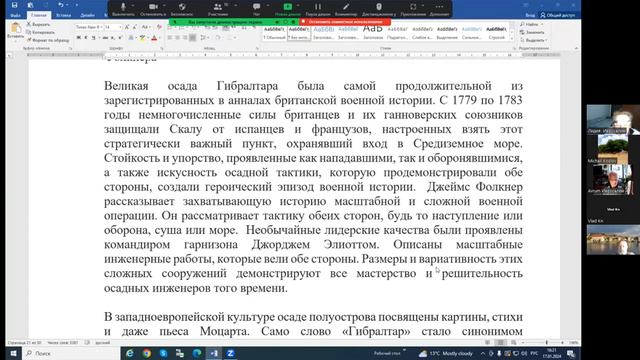
Task: Cut selection with Вырезать
Action: pyautogui.click(x=38, y=24)
